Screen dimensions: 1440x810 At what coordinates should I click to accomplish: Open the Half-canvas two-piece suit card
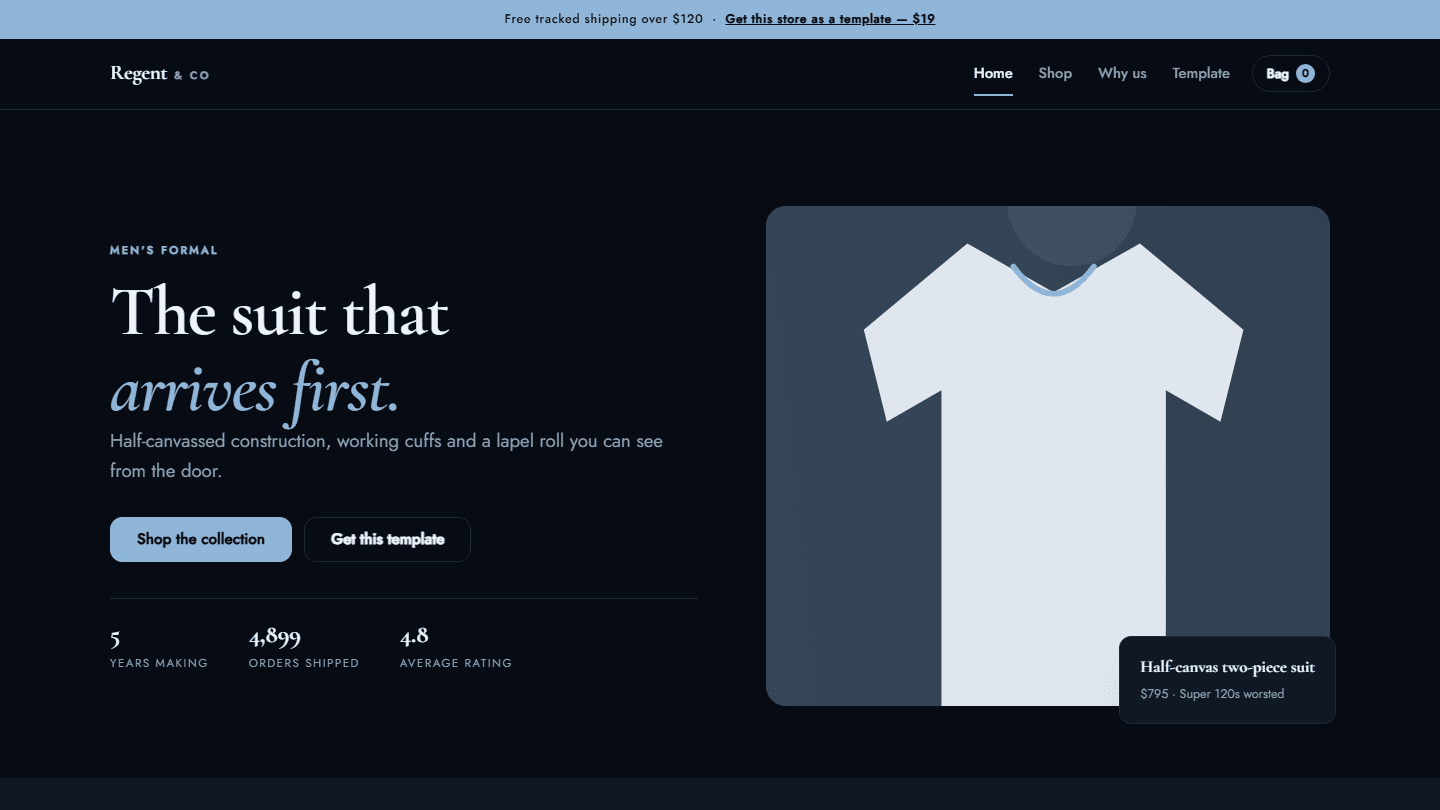point(1227,680)
